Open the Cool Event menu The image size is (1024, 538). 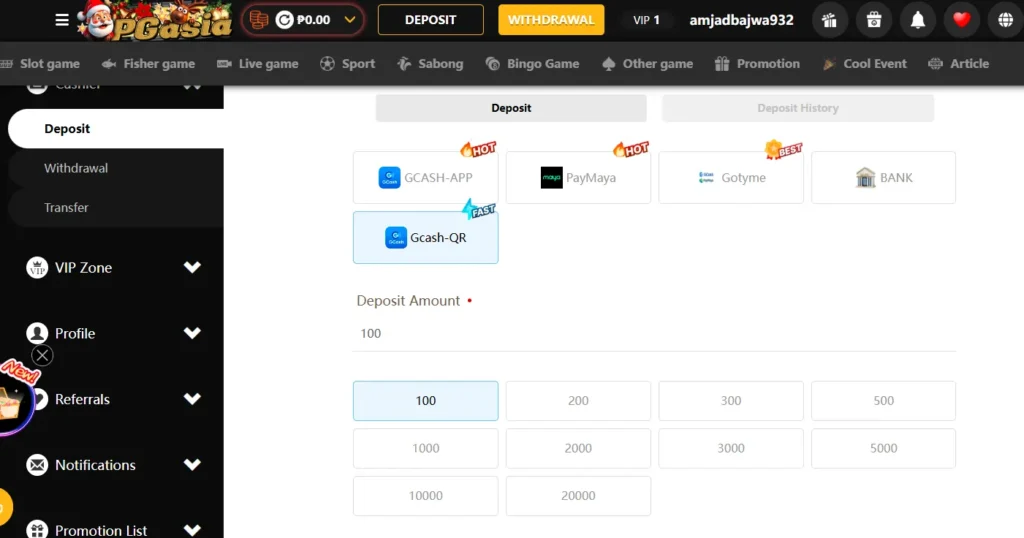click(864, 63)
